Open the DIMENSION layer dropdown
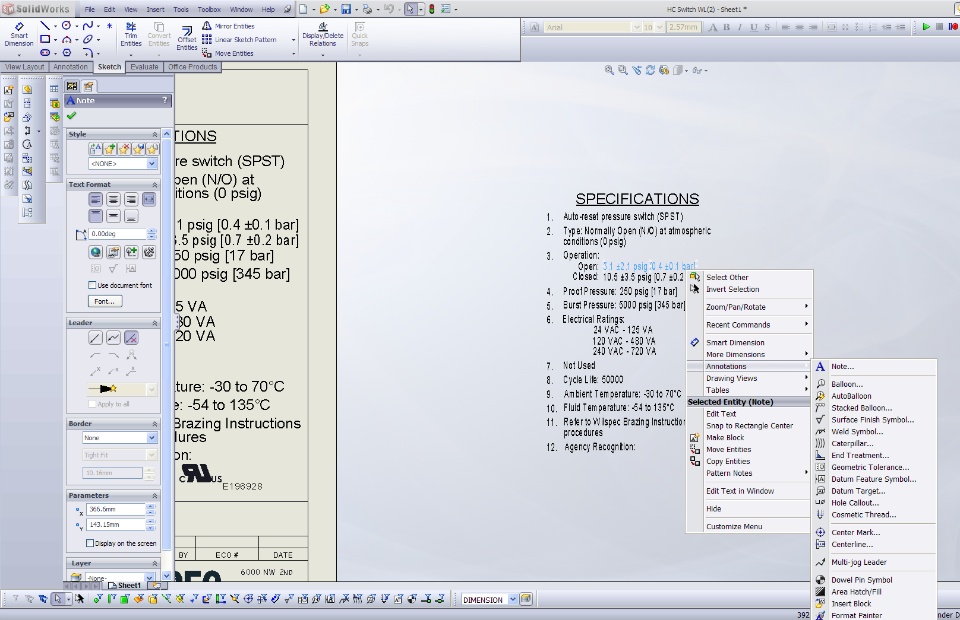The image size is (960, 620). (512, 600)
